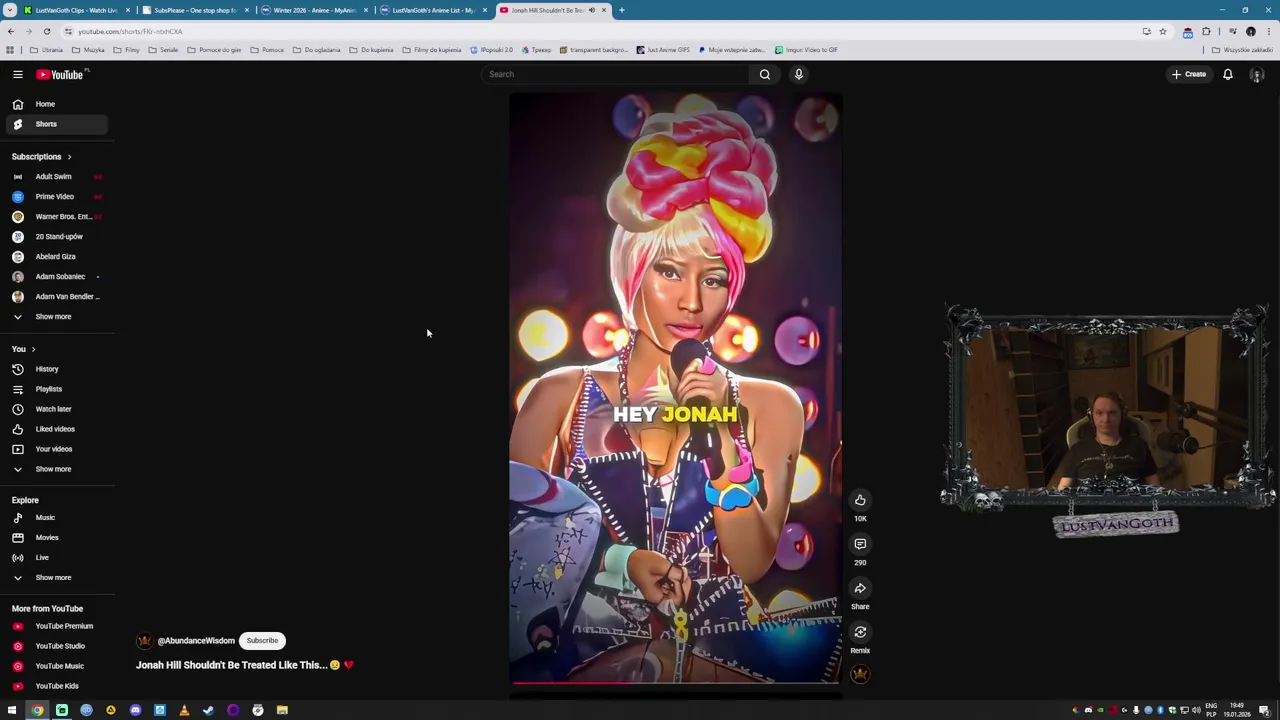1280x720 pixels.
Task: Share this Short
Action: click(860, 588)
